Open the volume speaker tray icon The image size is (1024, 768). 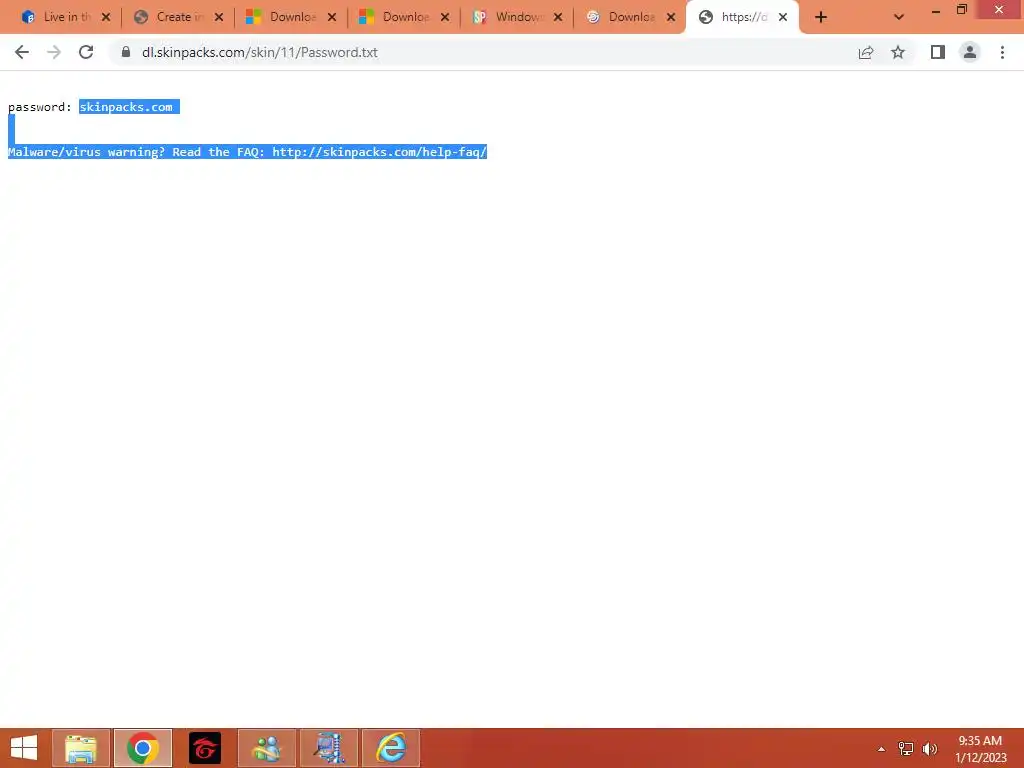click(930, 748)
